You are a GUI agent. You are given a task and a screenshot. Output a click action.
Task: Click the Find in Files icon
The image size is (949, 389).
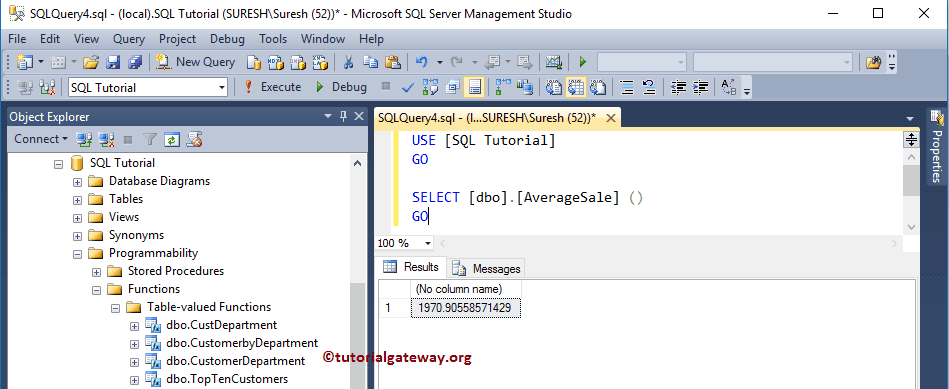(x=873, y=62)
